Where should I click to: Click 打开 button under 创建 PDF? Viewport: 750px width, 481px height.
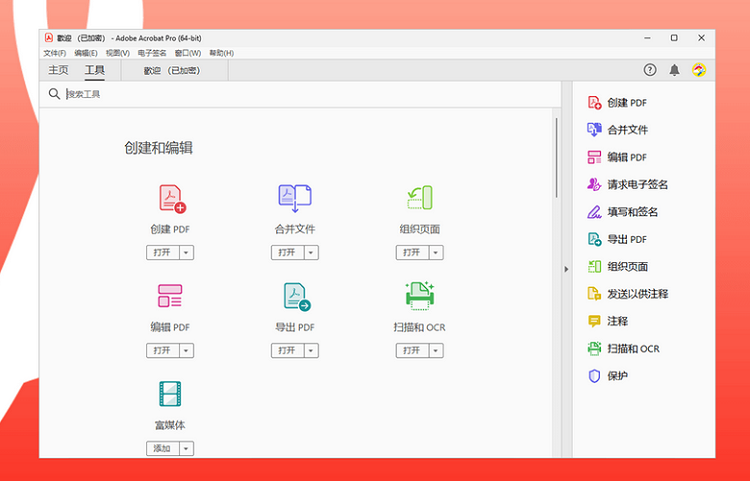click(163, 252)
